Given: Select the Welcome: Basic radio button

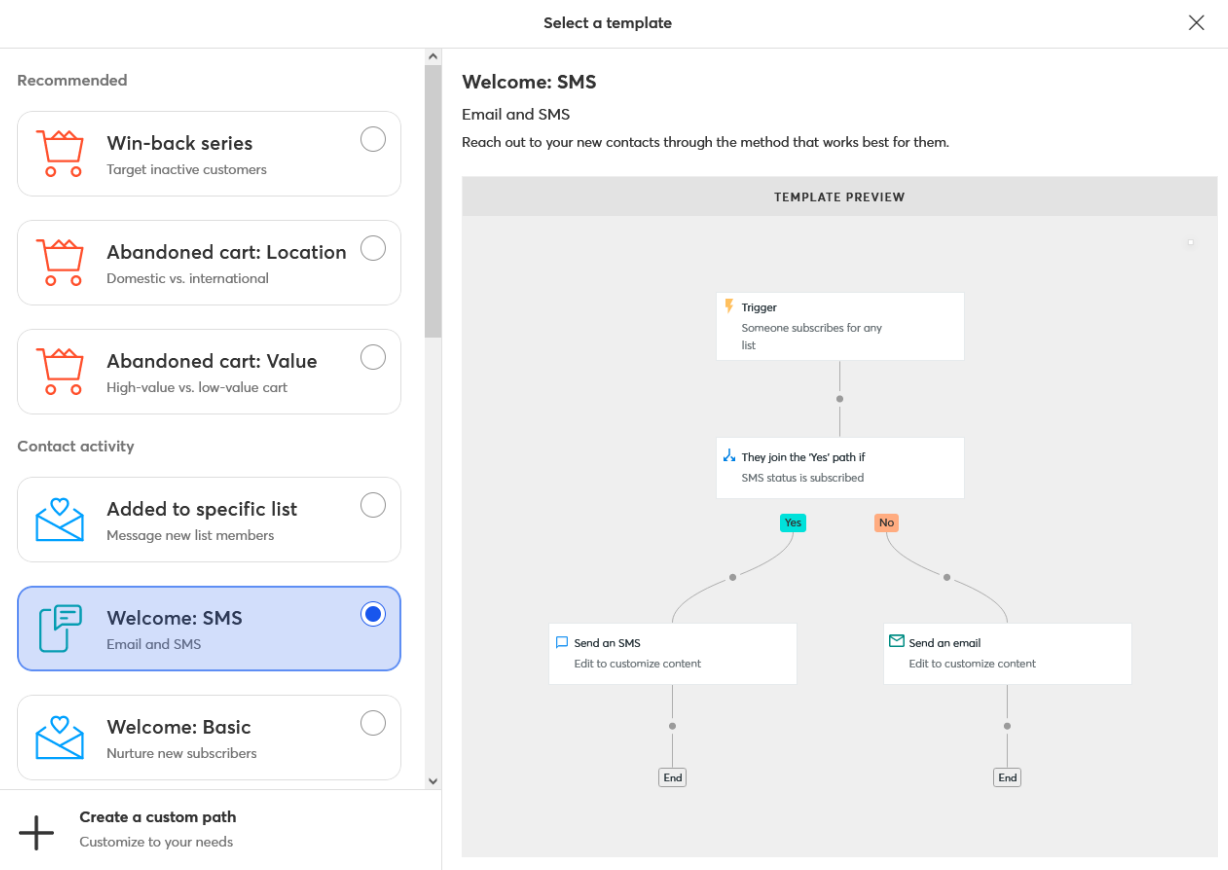Looking at the screenshot, I should (372, 723).
